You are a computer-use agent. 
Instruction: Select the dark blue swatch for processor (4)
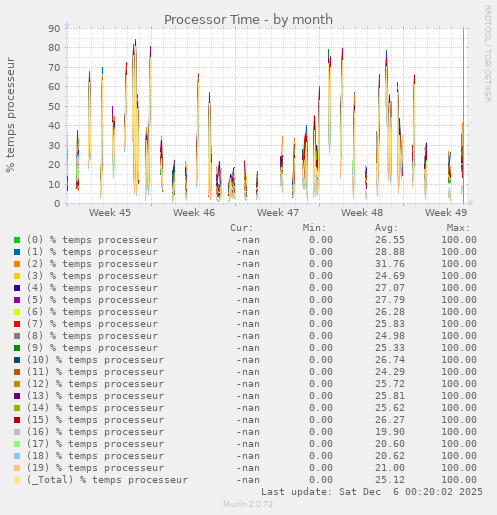tap(17, 288)
